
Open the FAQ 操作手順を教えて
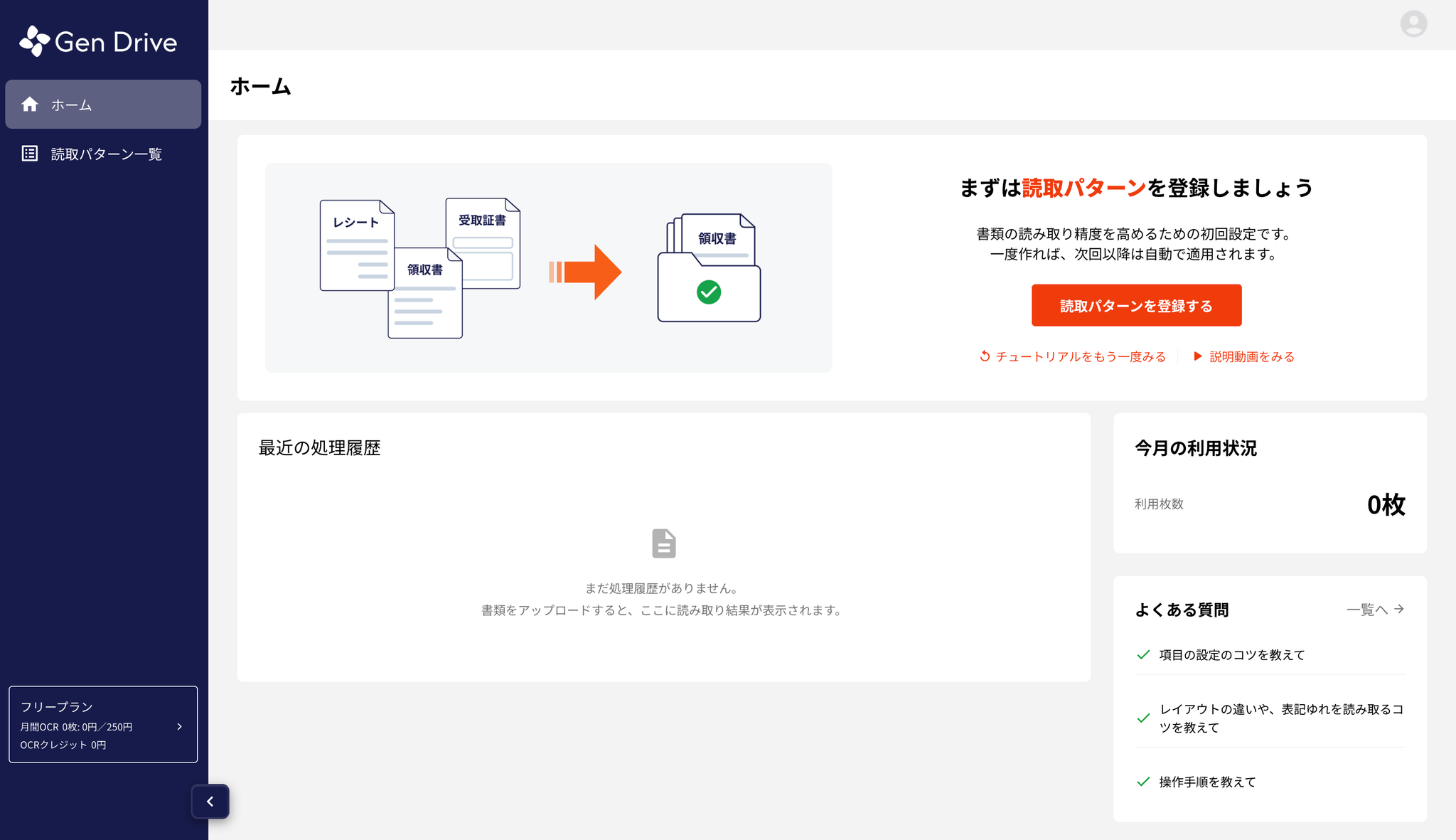point(1207,782)
